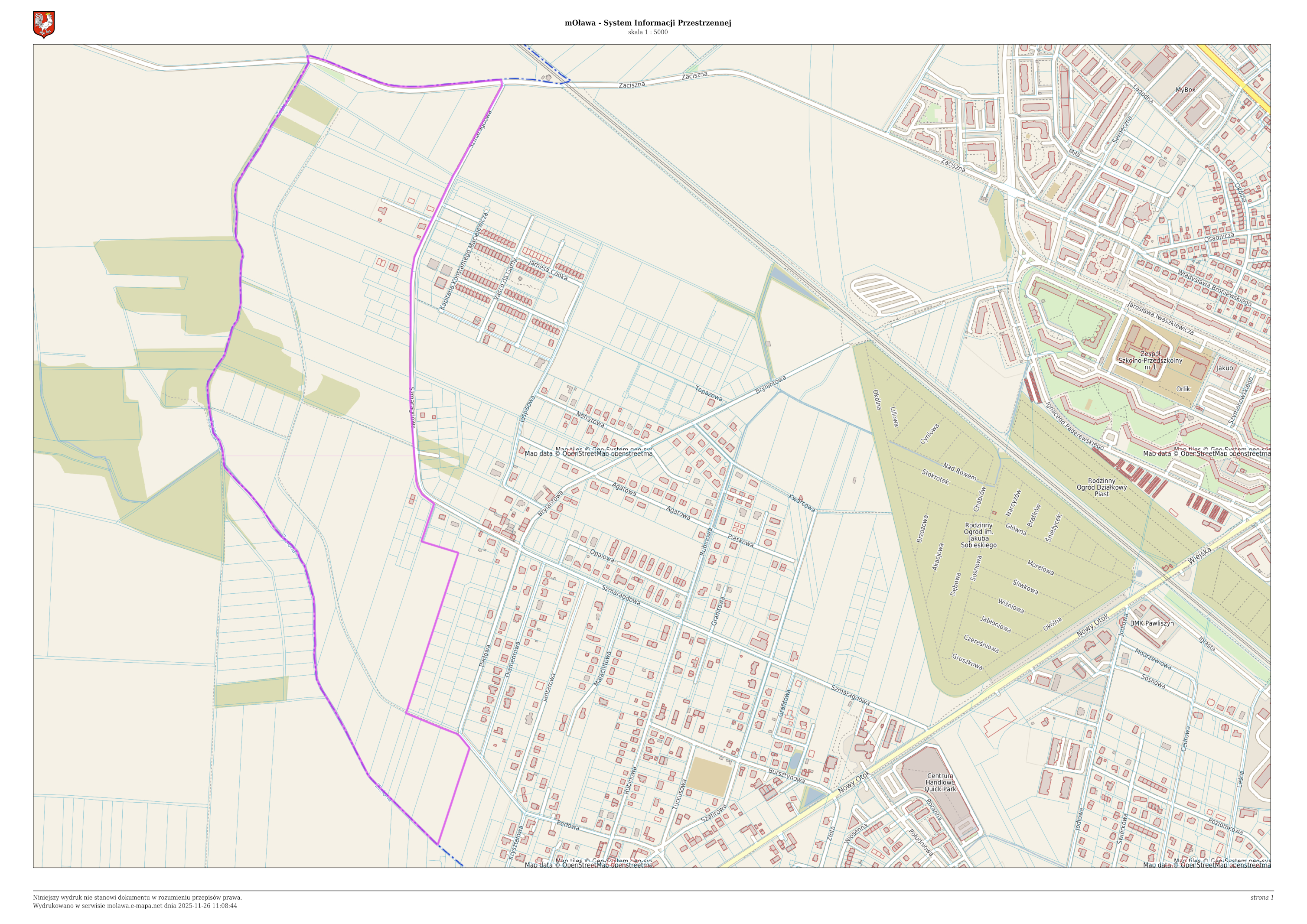Click the Centrum Handlowe Quick Park label
The image size is (1307, 924).
[x=940, y=782]
